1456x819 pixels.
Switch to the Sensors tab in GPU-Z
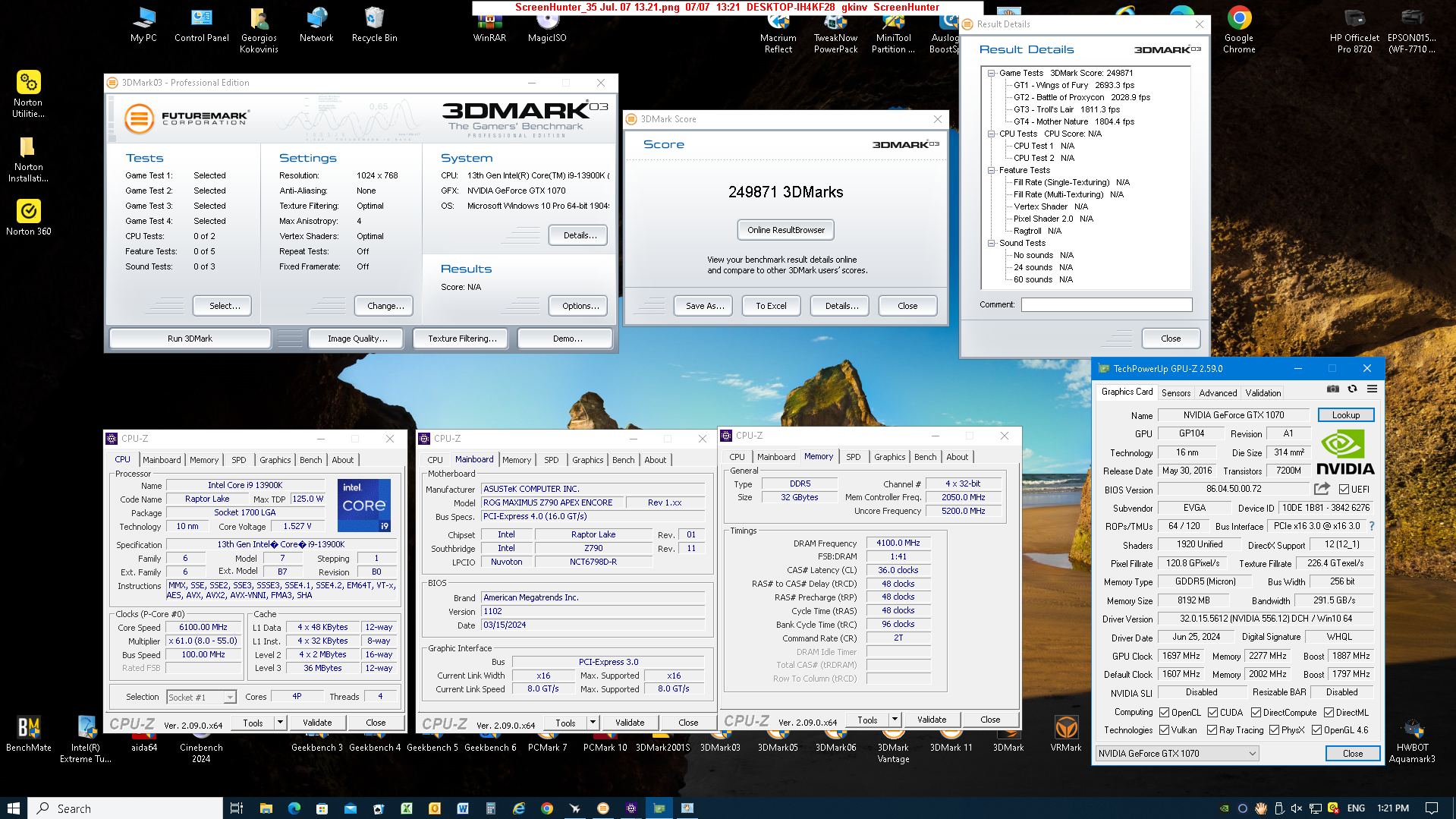point(1175,392)
